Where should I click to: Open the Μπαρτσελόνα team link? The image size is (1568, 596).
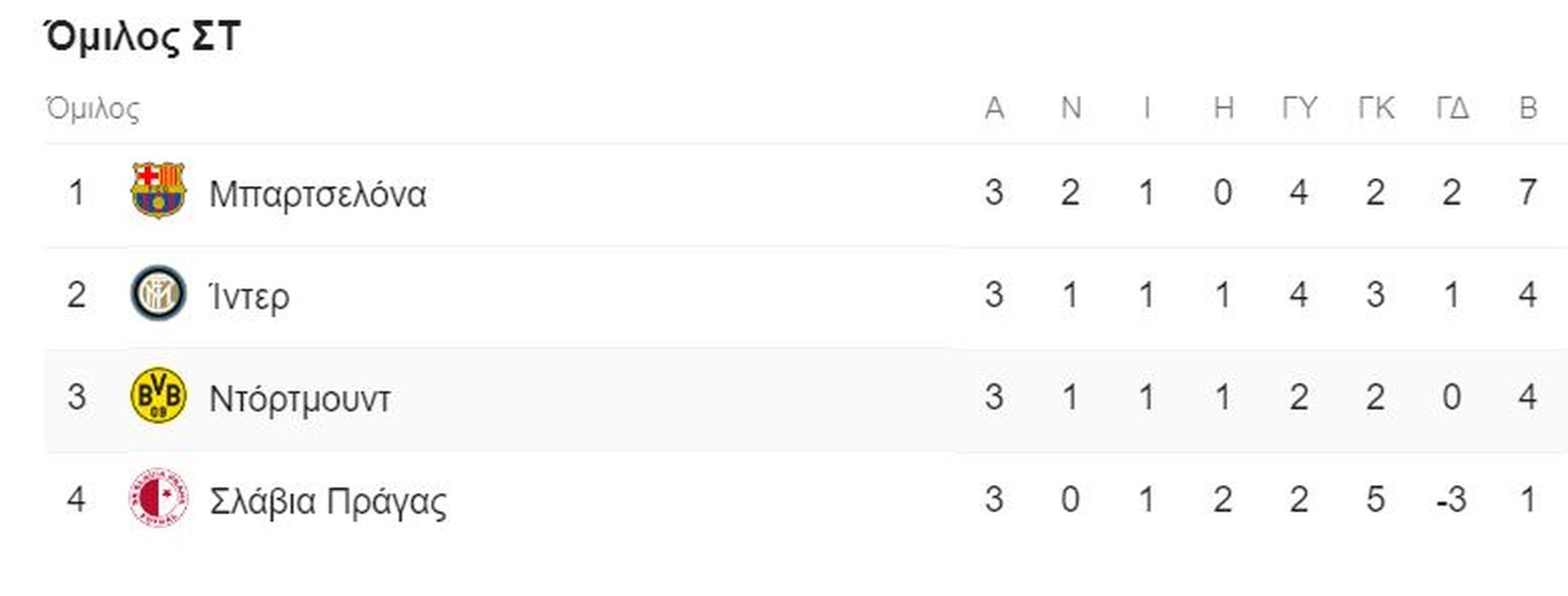[318, 194]
